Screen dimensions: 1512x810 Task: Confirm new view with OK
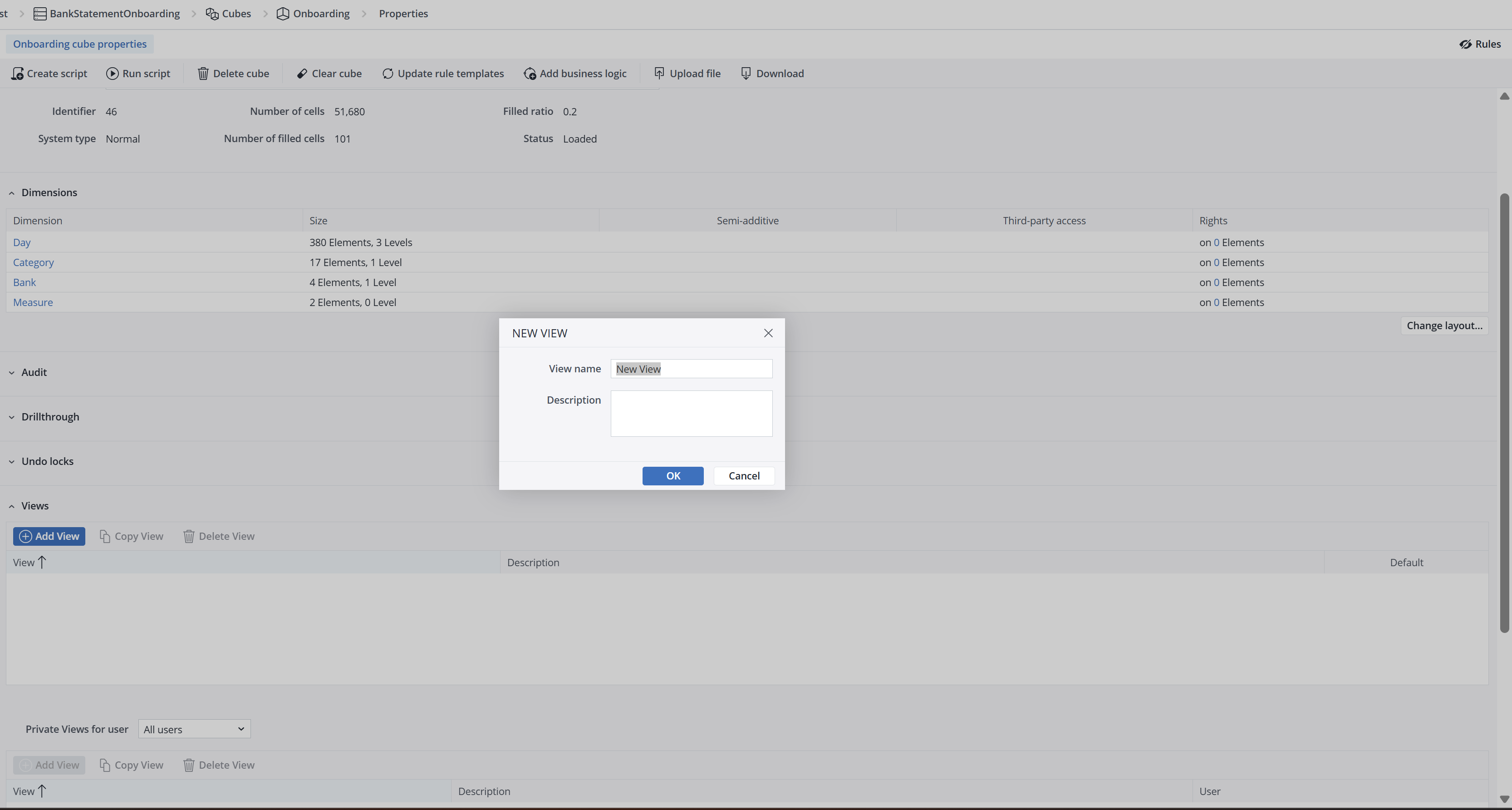673,476
